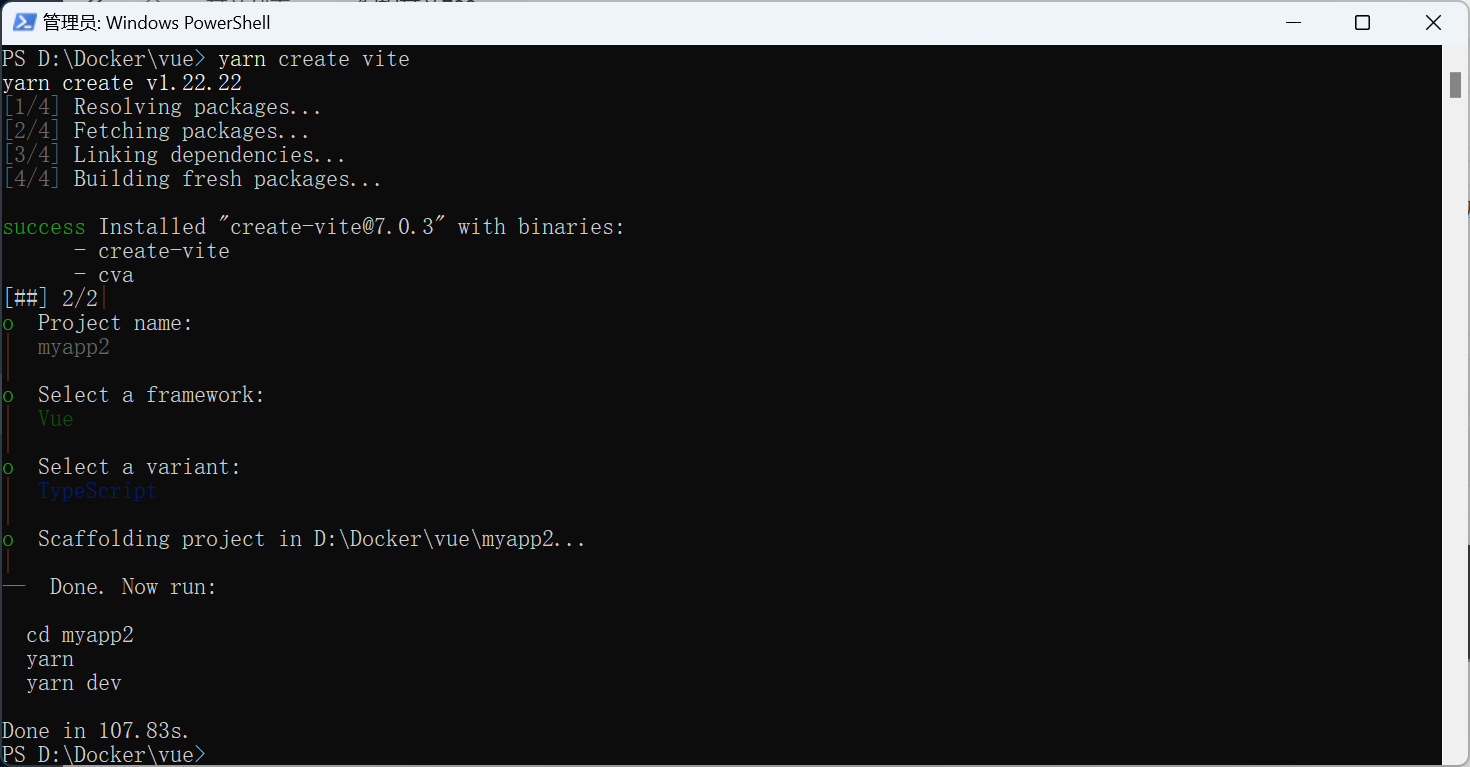Click the last 'PS D:\Docker\vue>' prompt line
This screenshot has width=1470, height=767.
[x=104, y=754]
